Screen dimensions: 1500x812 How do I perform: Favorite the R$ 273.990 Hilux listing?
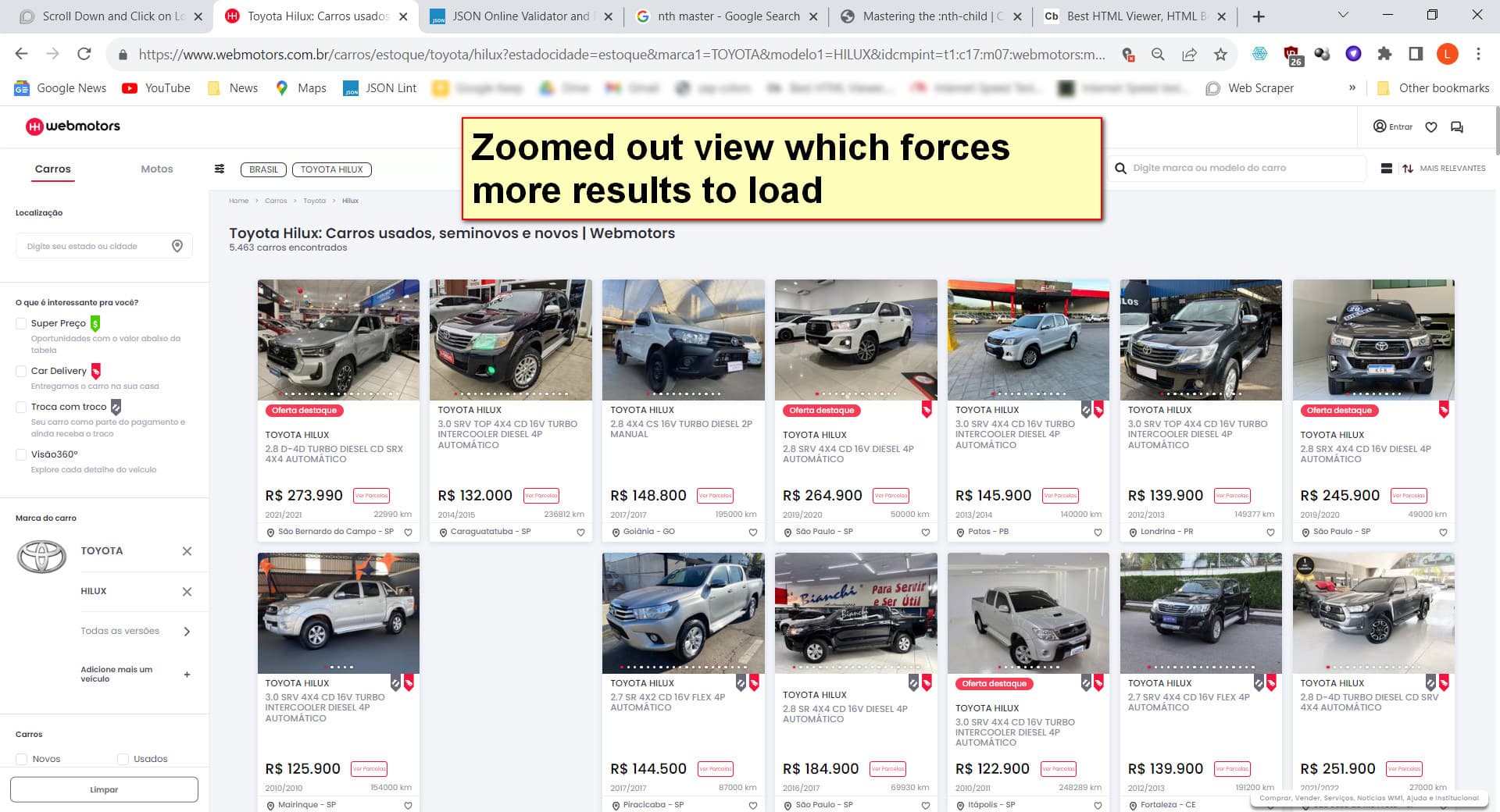(408, 532)
